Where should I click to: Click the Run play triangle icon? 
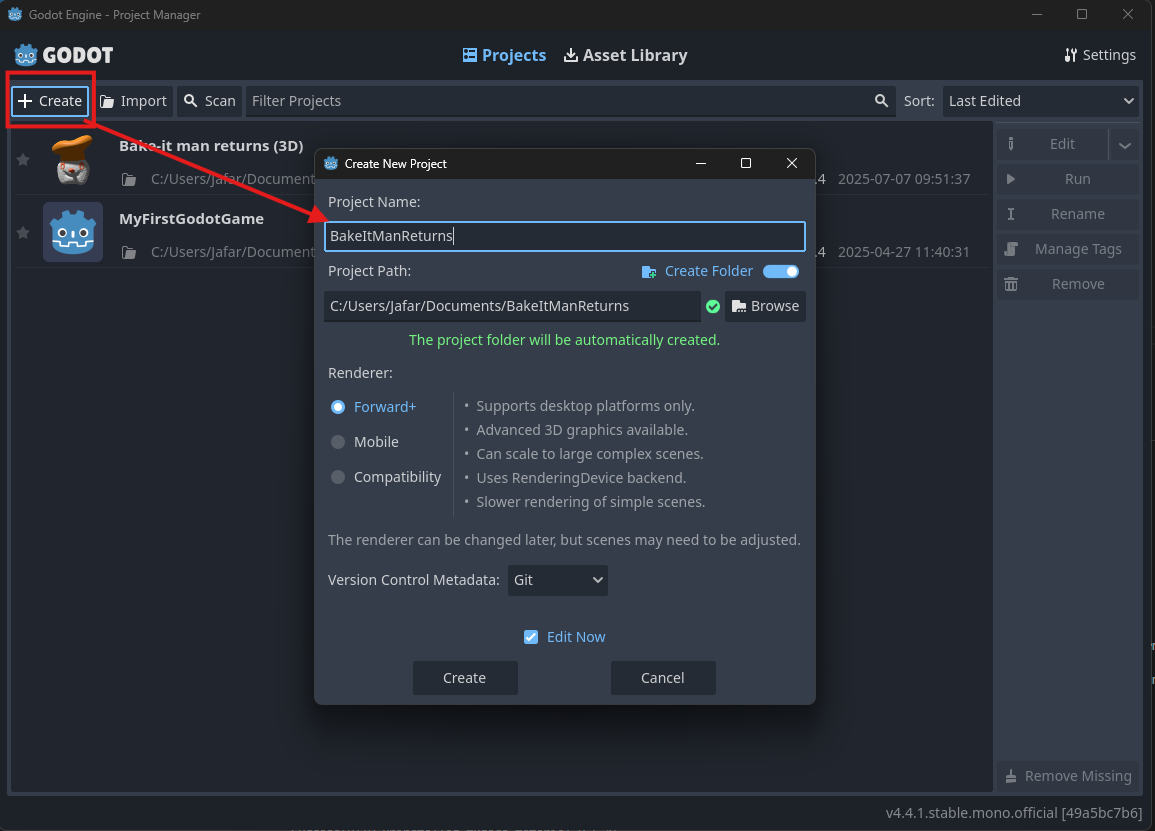(x=1011, y=179)
